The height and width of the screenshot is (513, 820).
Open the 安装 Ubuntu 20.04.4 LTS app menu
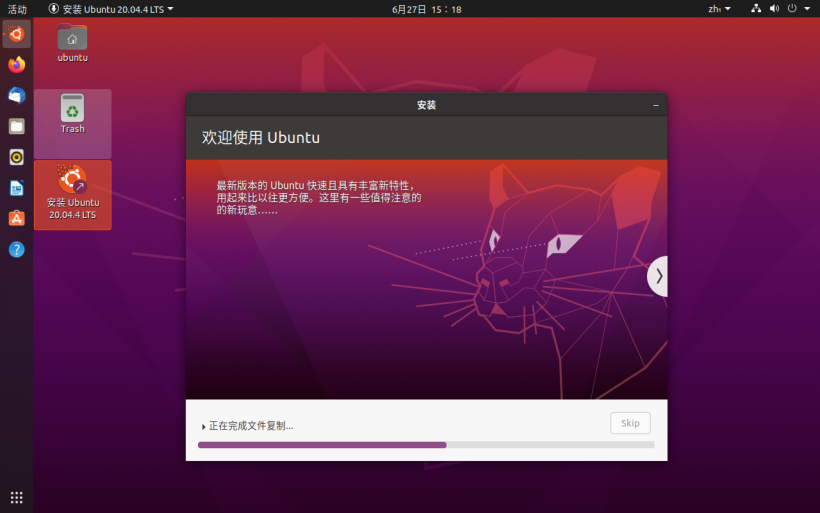[x=111, y=9]
